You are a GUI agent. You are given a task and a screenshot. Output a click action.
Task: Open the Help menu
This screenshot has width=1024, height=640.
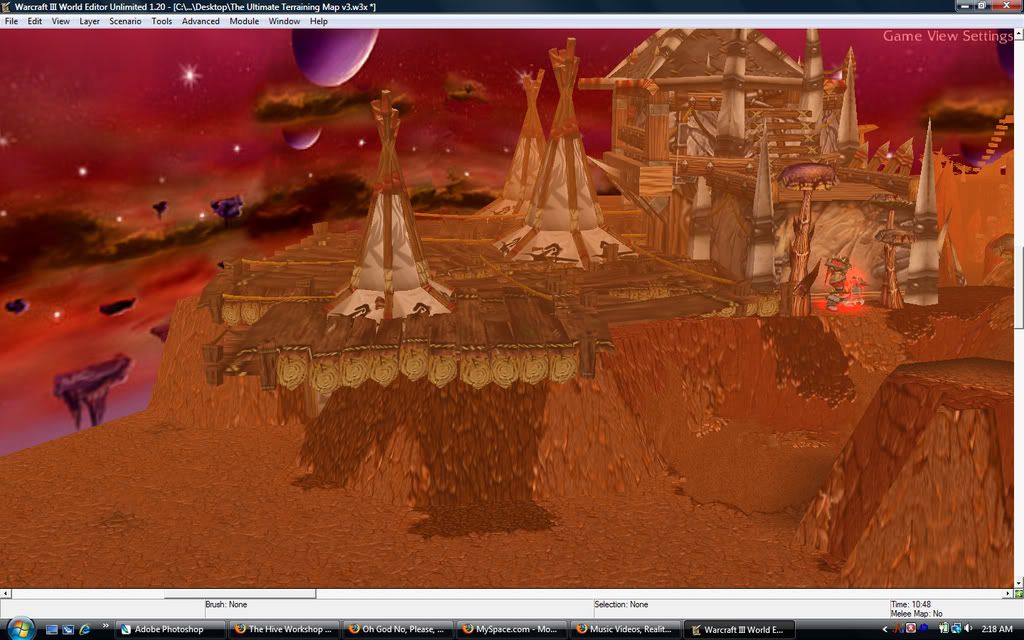tap(319, 21)
